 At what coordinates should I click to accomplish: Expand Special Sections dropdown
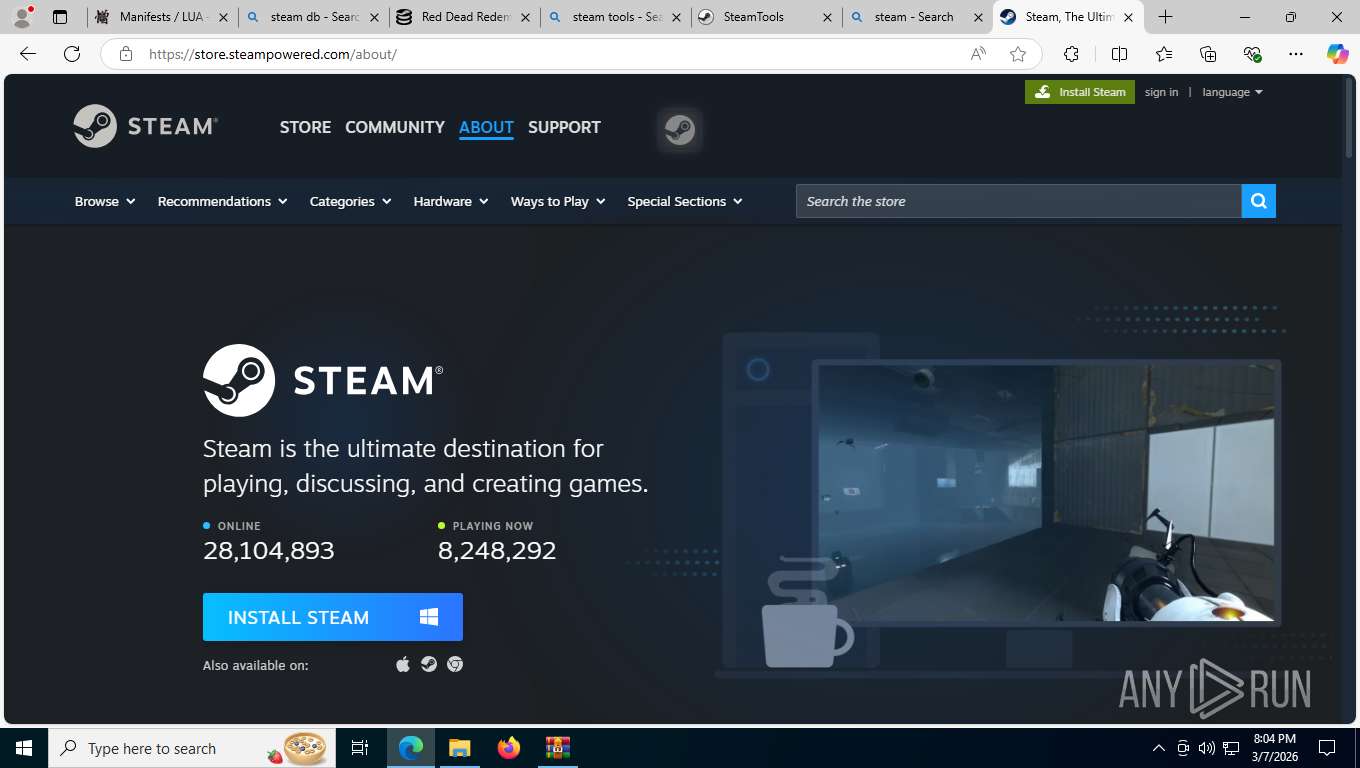tap(685, 201)
